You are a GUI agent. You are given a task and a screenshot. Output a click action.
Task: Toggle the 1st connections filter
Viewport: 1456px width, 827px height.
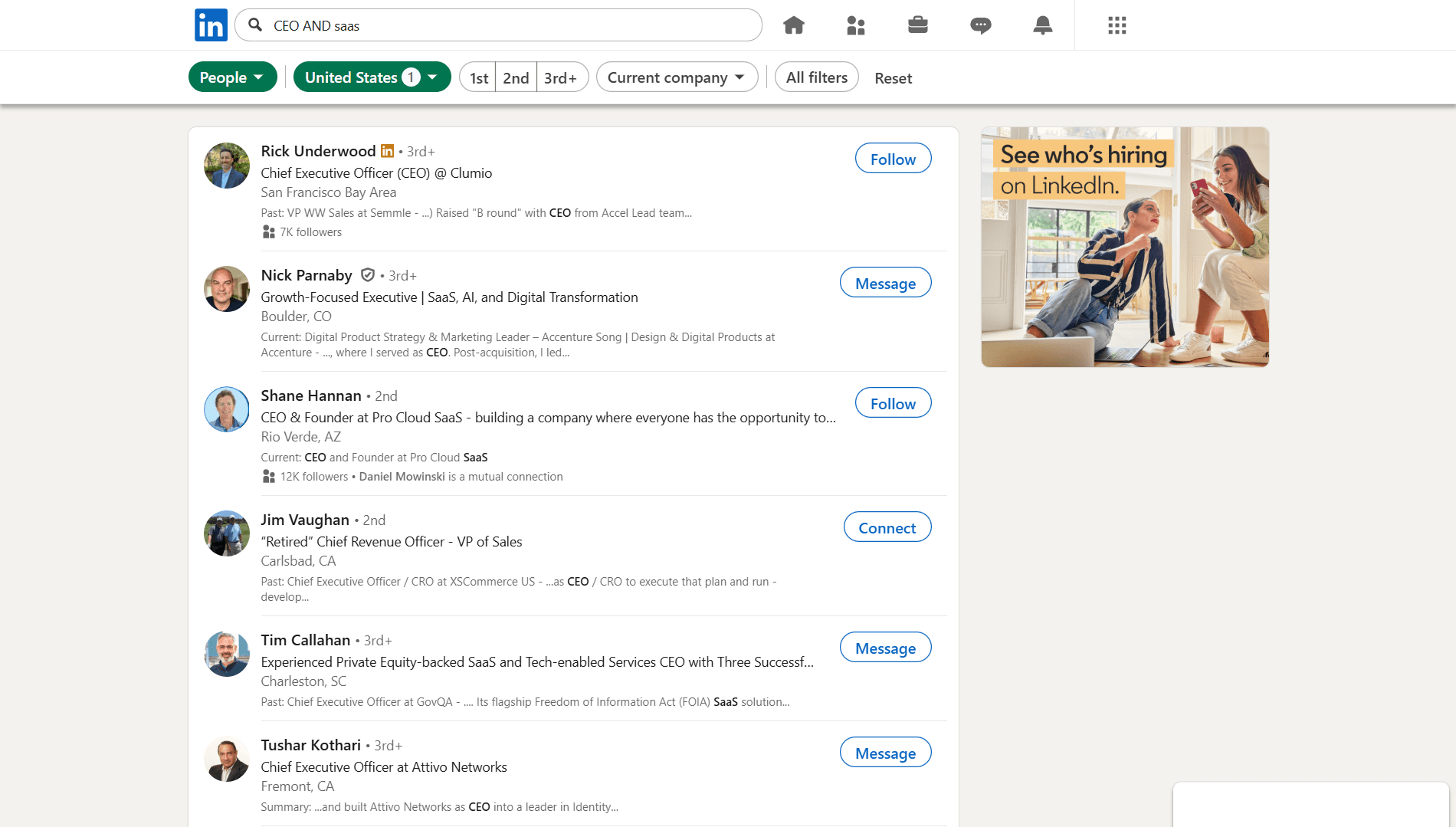tap(477, 77)
